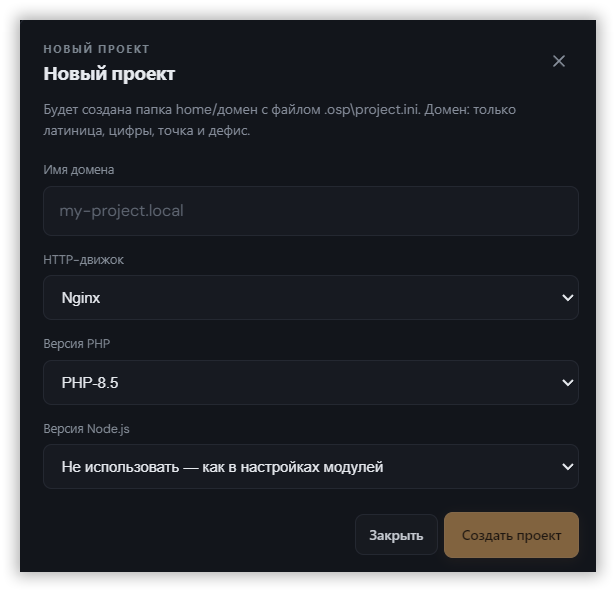Click the small uppercase НОВЫЙ ПРОЕКТ caption
This screenshot has width=616, height=592.
pos(96,49)
